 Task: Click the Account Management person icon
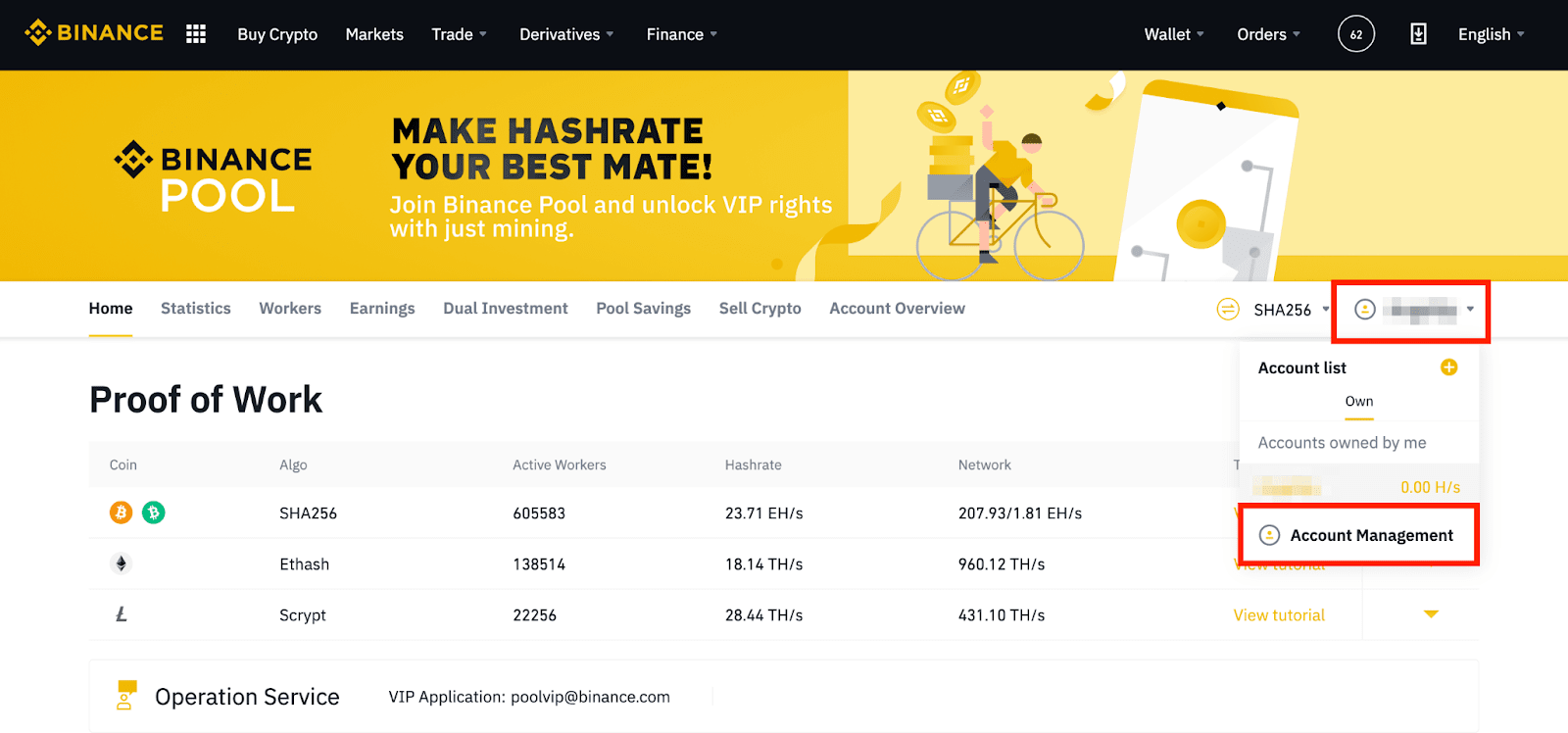(x=1269, y=535)
